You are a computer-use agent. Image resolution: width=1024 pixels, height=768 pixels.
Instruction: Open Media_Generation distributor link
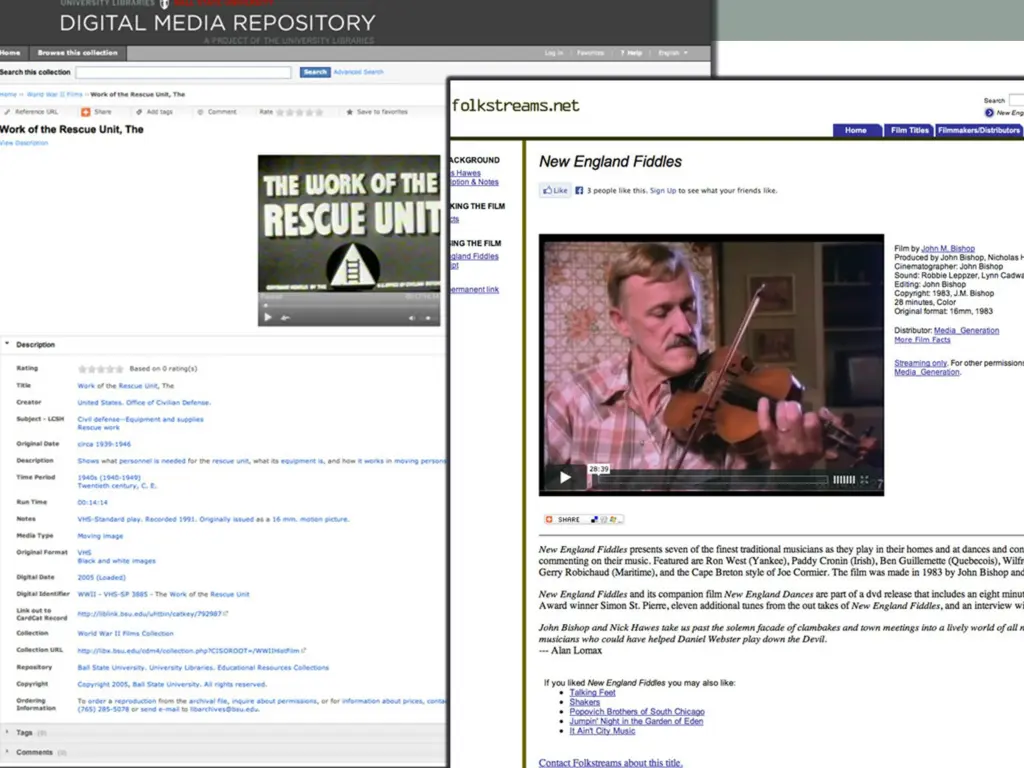coord(966,330)
